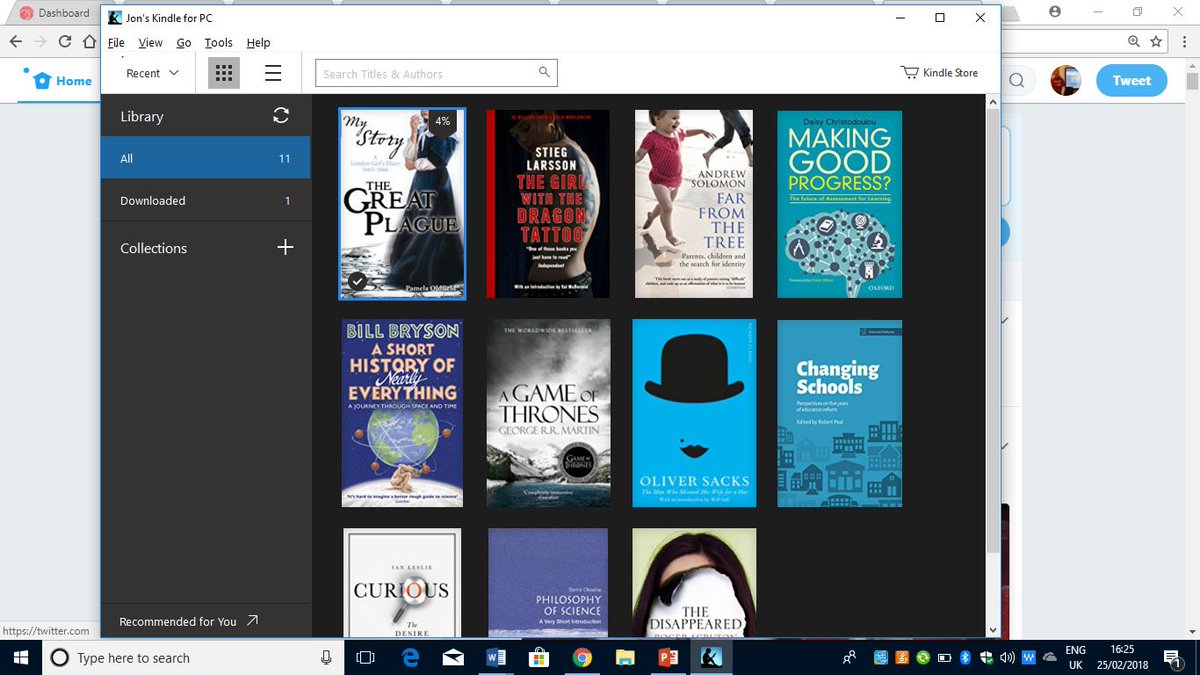Viewport: 1200px width, 675px height.
Task: Select the Philosophy of Science book cover
Action: (548, 583)
